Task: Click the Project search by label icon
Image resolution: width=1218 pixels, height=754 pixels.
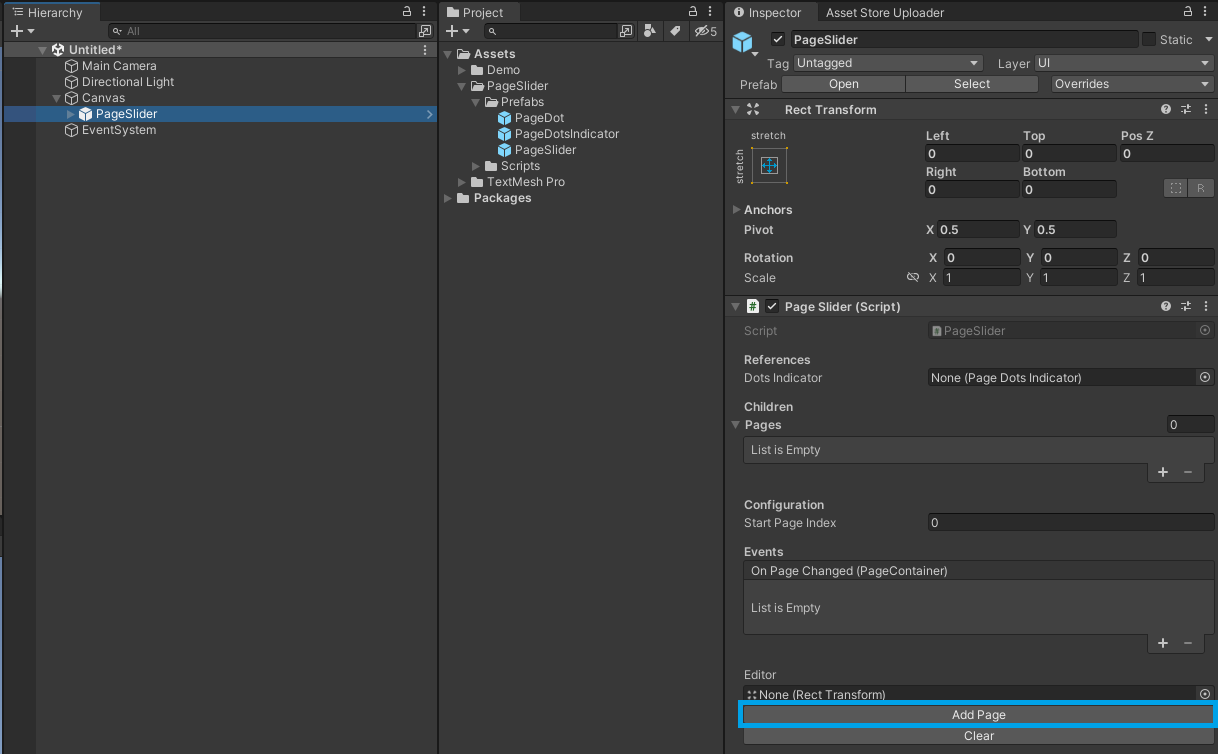Action: click(676, 32)
